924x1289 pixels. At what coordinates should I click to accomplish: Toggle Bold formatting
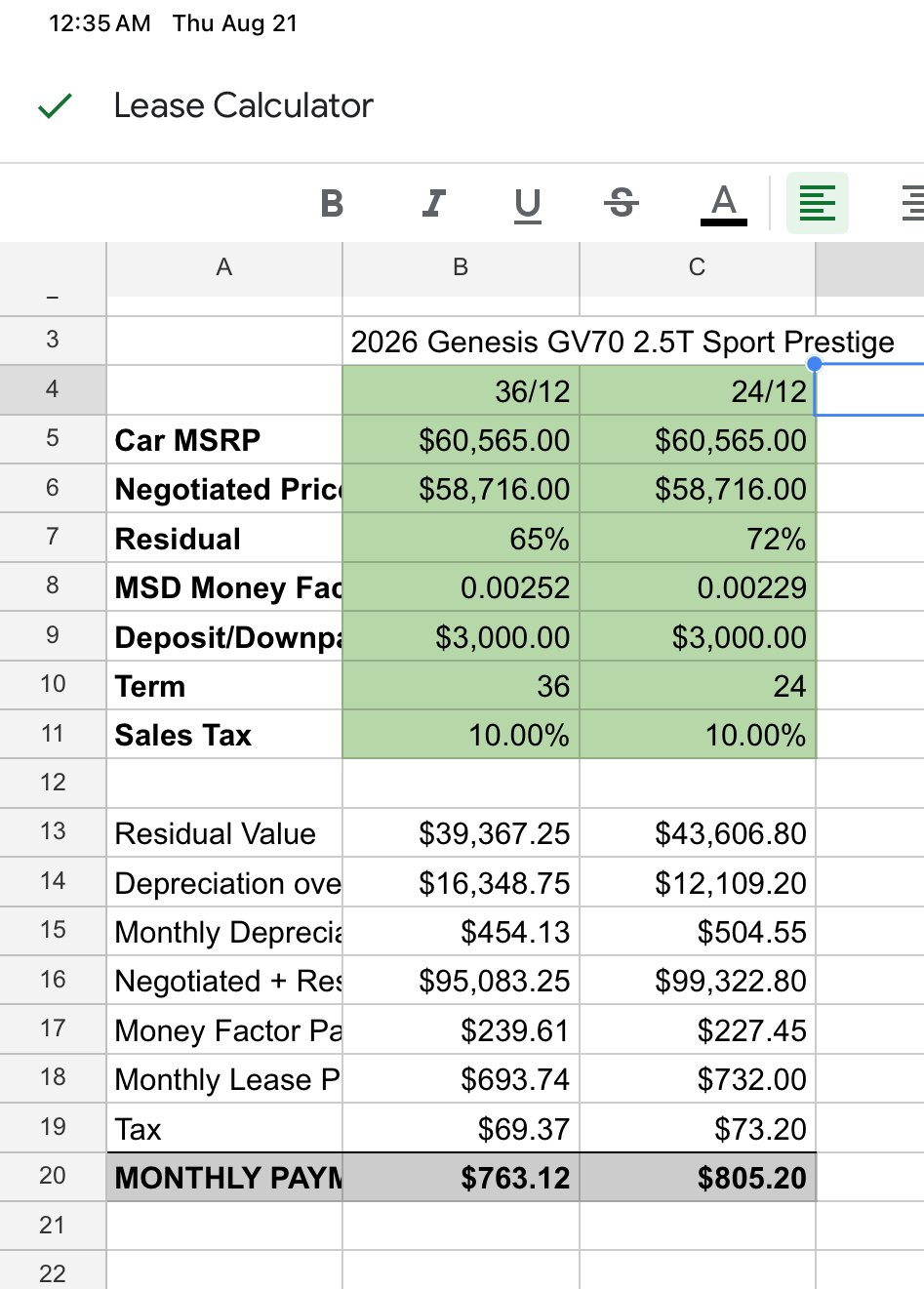(x=332, y=203)
